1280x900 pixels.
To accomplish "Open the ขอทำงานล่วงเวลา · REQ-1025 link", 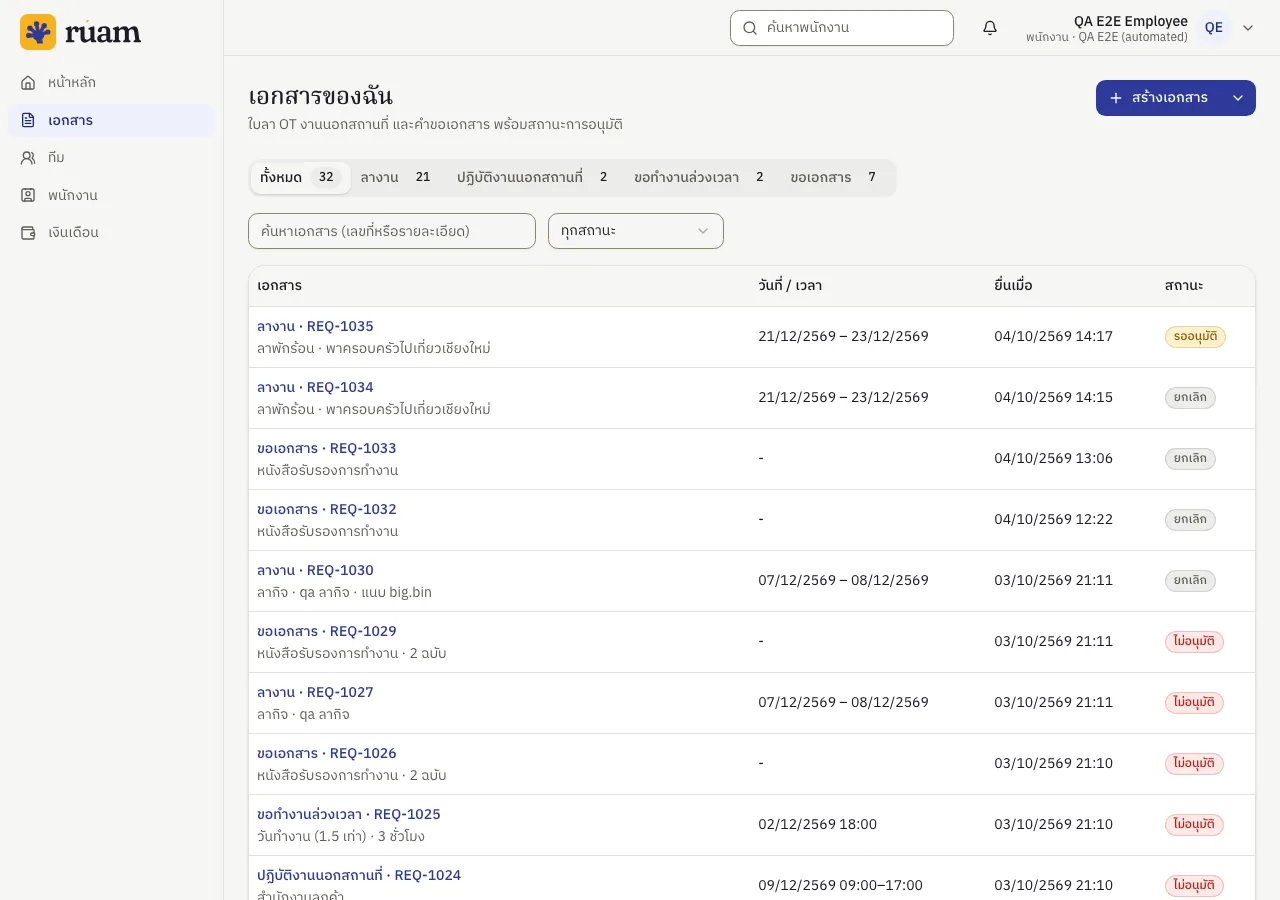I will tap(349, 814).
